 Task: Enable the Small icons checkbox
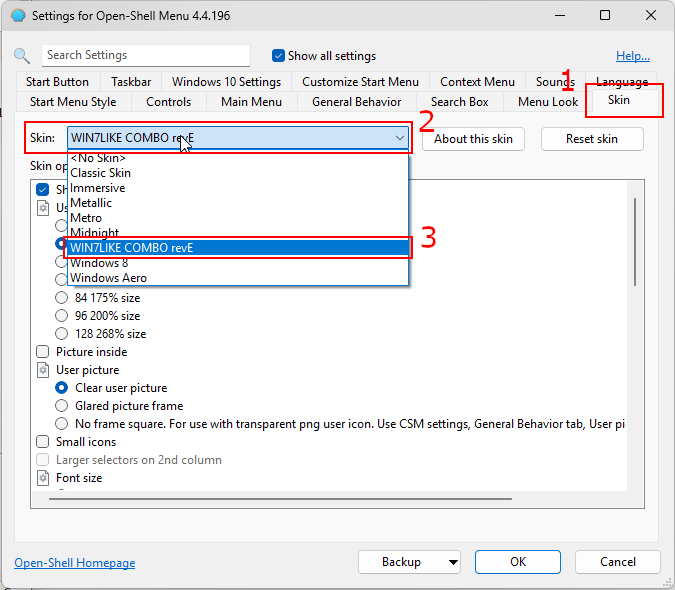(x=43, y=442)
